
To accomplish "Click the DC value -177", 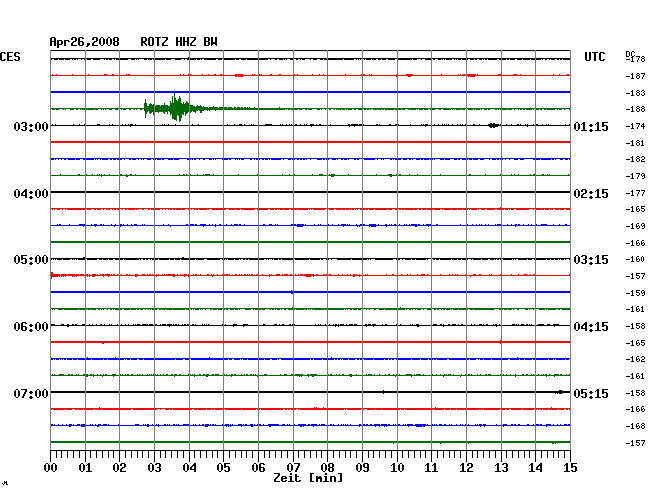I will [x=635, y=193].
